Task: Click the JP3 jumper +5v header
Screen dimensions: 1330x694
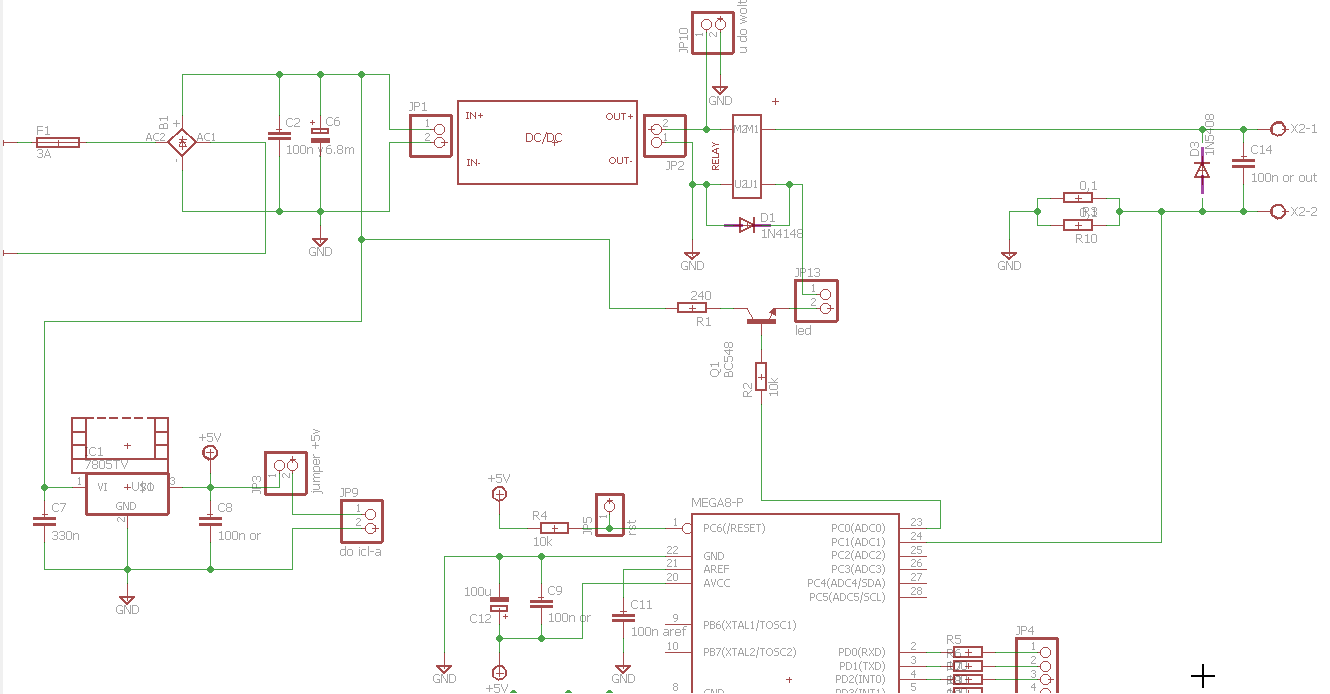Action: pyautogui.click(x=285, y=473)
